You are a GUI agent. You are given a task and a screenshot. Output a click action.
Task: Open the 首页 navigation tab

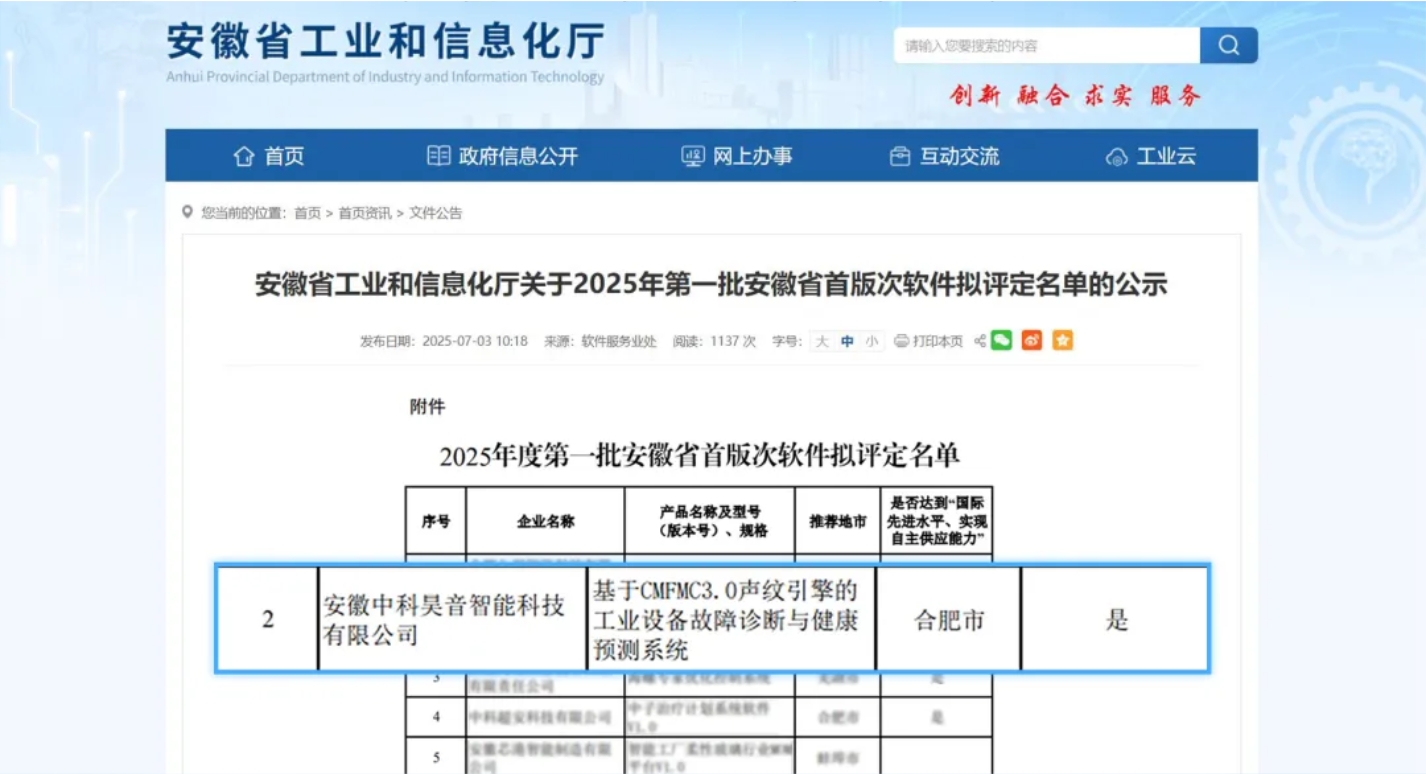click(269, 156)
